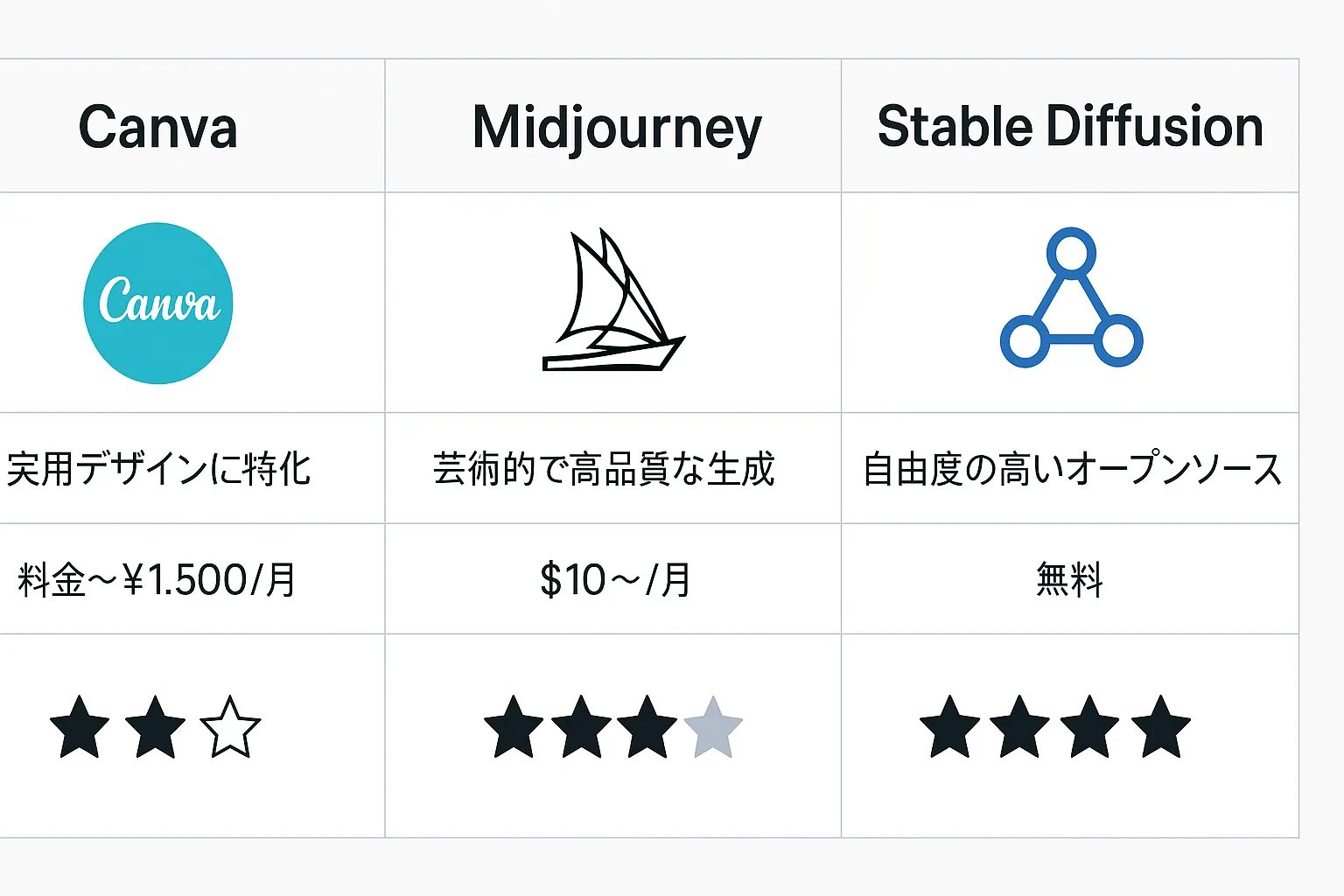Image resolution: width=1344 pixels, height=896 pixels.
Task: Click the gray fourth star under Midjourney
Action: 713,726
